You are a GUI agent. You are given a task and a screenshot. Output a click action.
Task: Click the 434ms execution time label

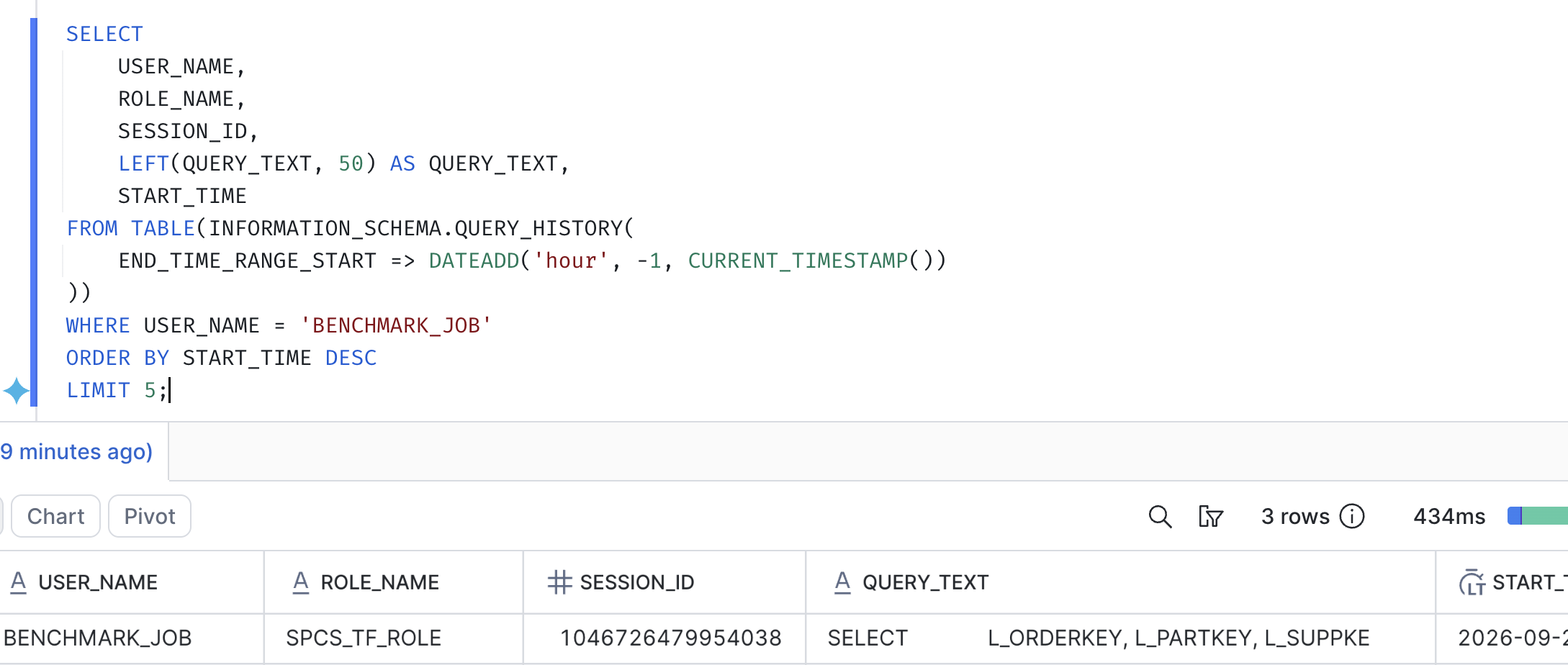pyautogui.click(x=1449, y=516)
